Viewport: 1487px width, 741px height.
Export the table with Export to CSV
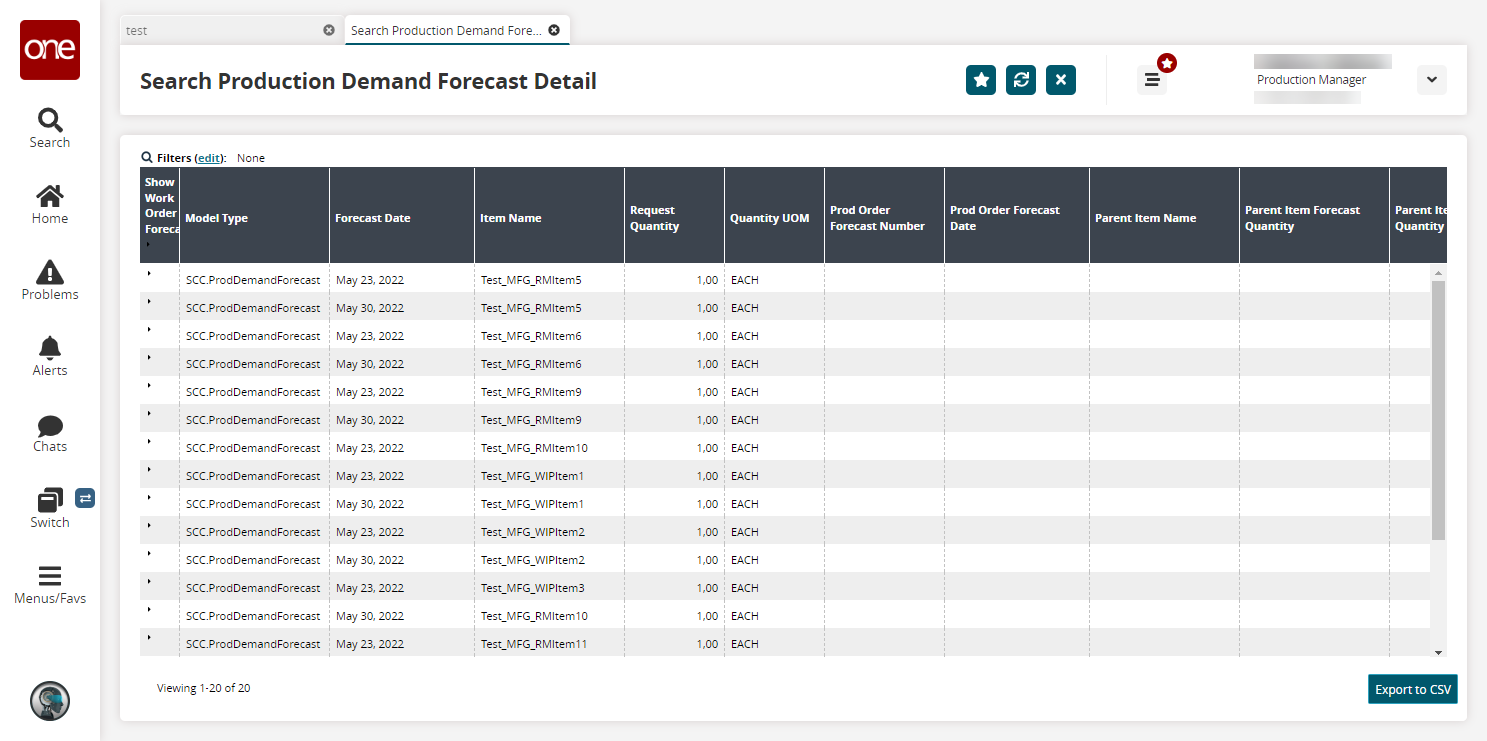tap(1413, 690)
